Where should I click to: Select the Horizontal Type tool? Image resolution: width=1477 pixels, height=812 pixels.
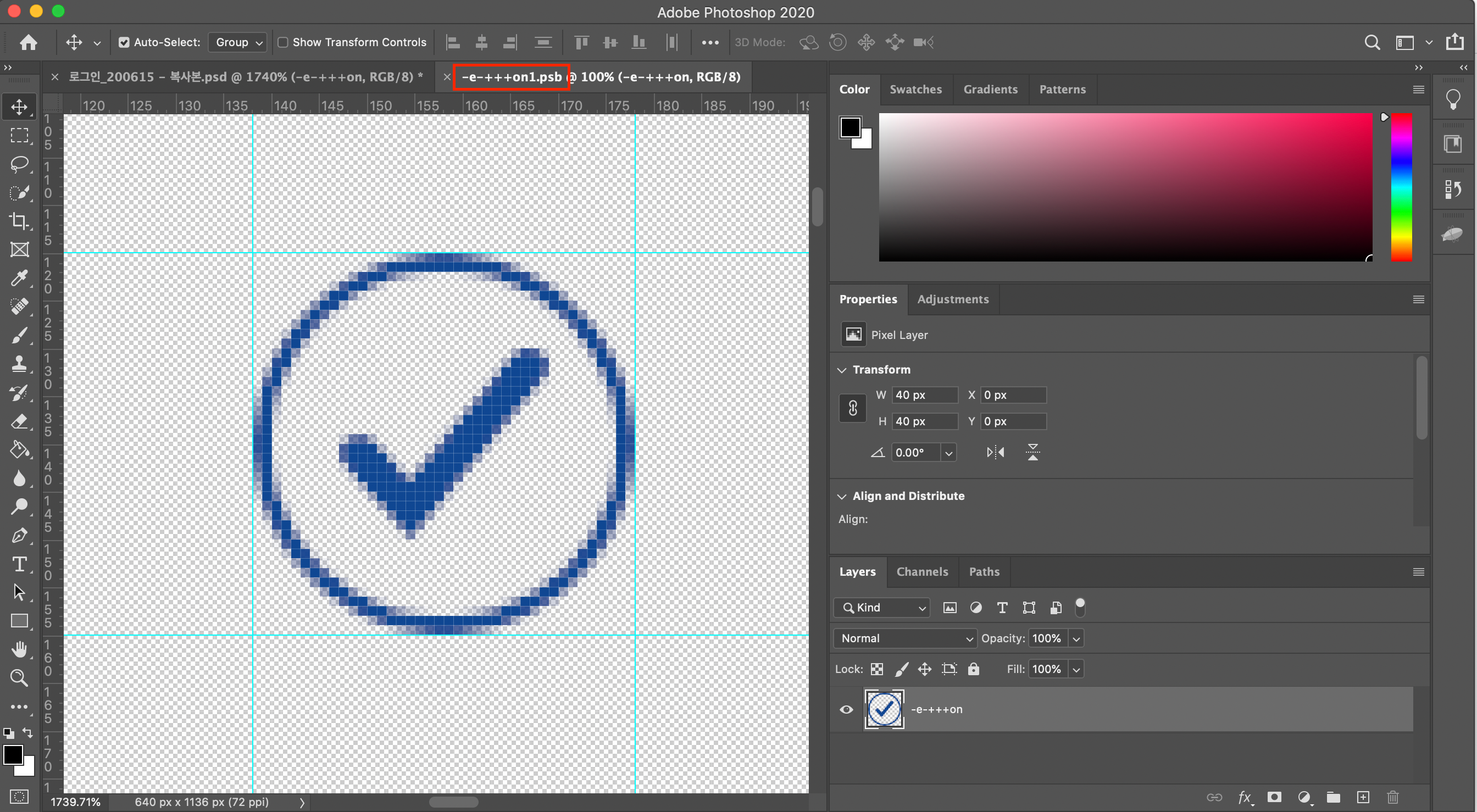pyautogui.click(x=19, y=564)
